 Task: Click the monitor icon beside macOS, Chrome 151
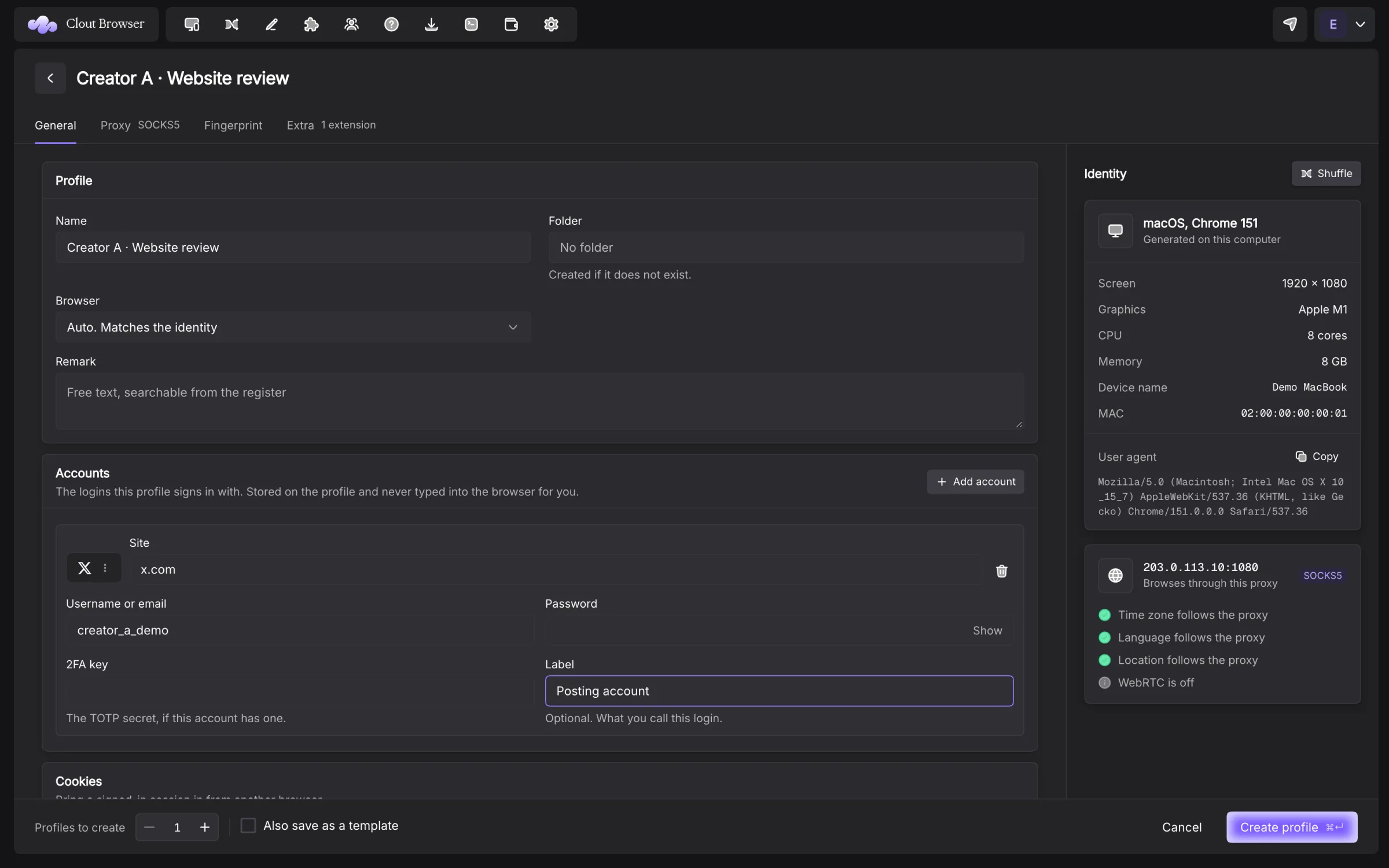pyautogui.click(x=1115, y=230)
